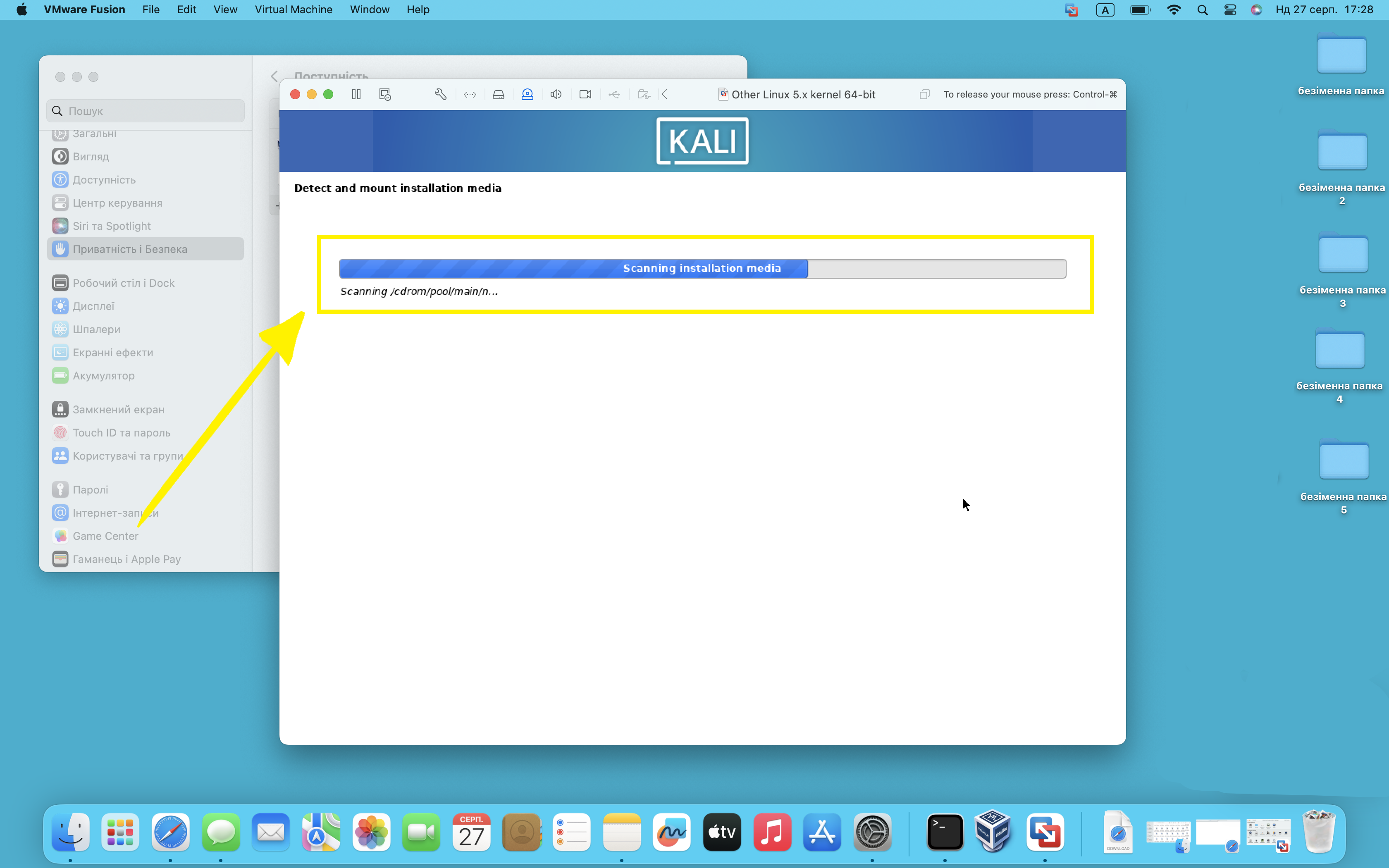Viewport: 1389px width, 868px height.
Task: Open VirtualBox from the Dock
Action: (993, 832)
